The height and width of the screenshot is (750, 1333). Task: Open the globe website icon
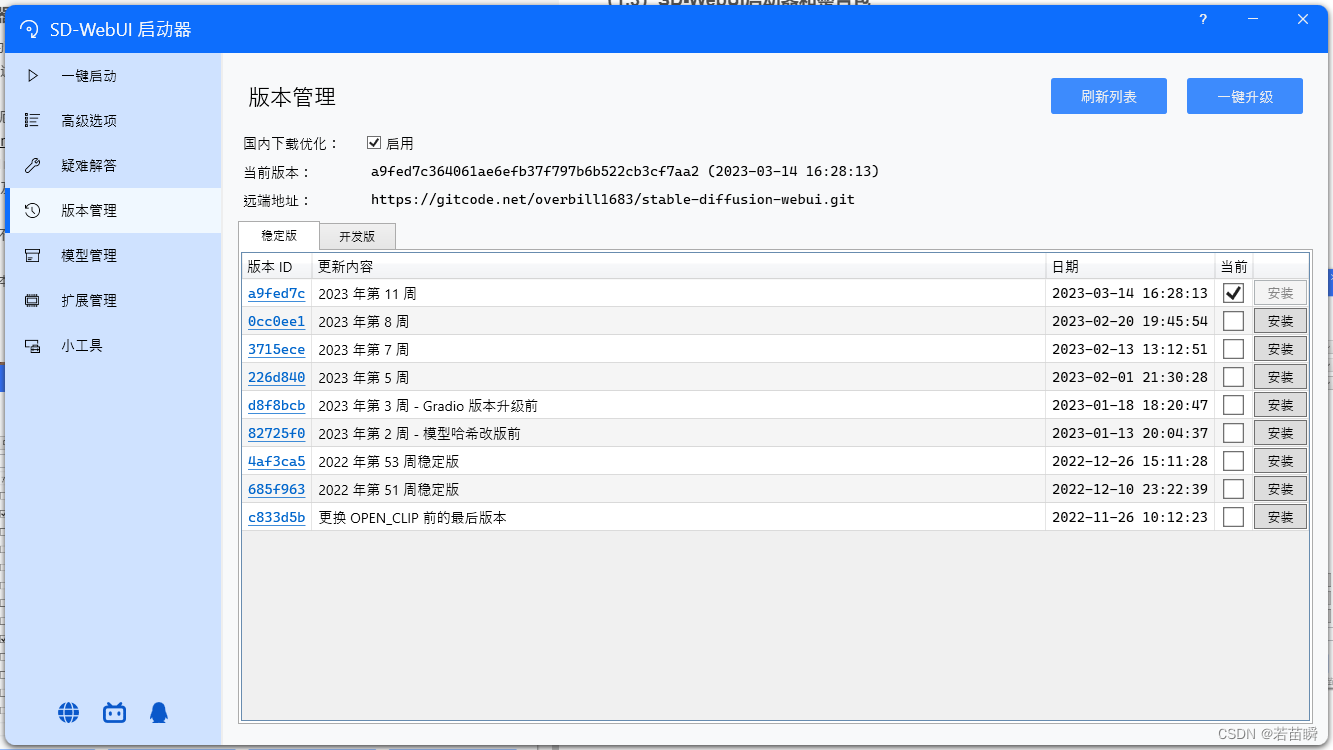(x=69, y=712)
